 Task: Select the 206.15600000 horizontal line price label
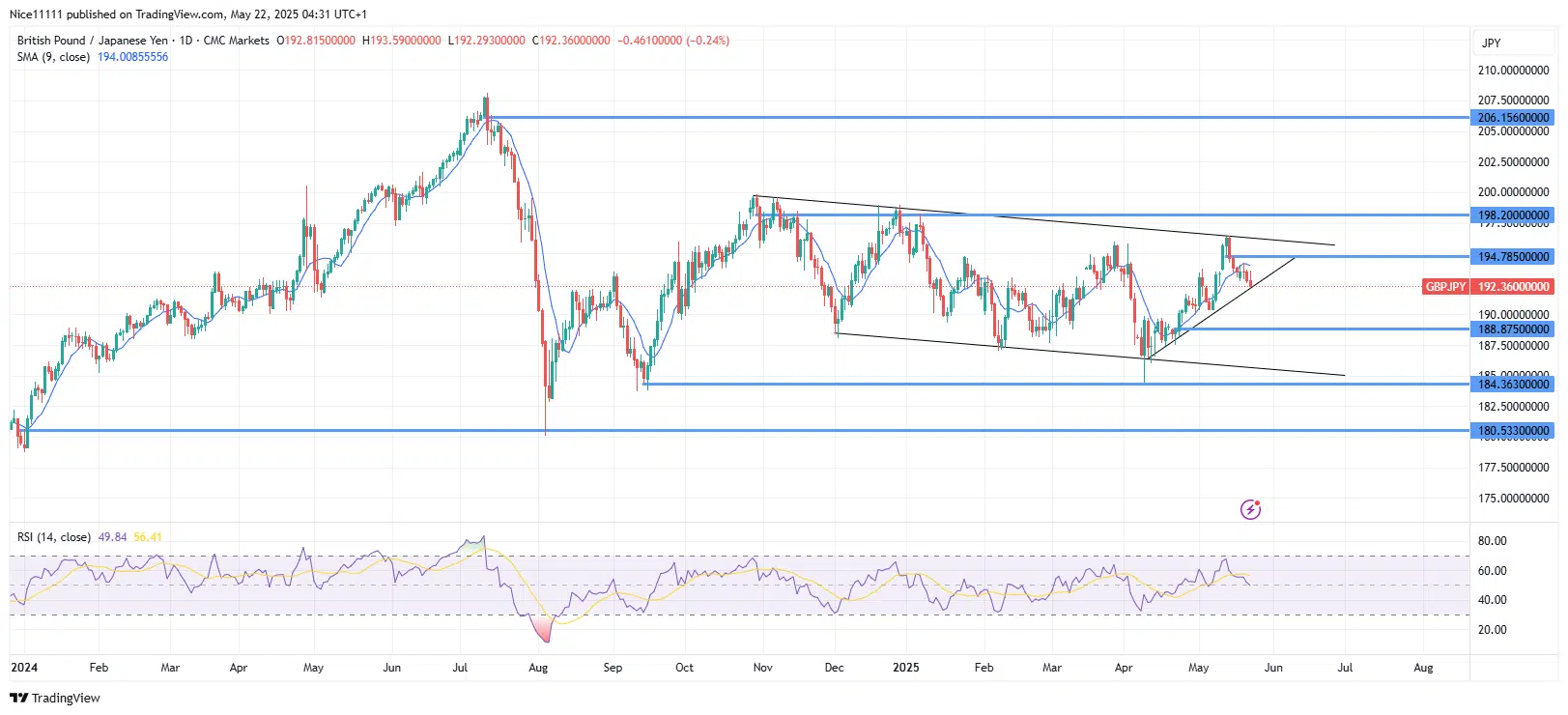click(1513, 118)
